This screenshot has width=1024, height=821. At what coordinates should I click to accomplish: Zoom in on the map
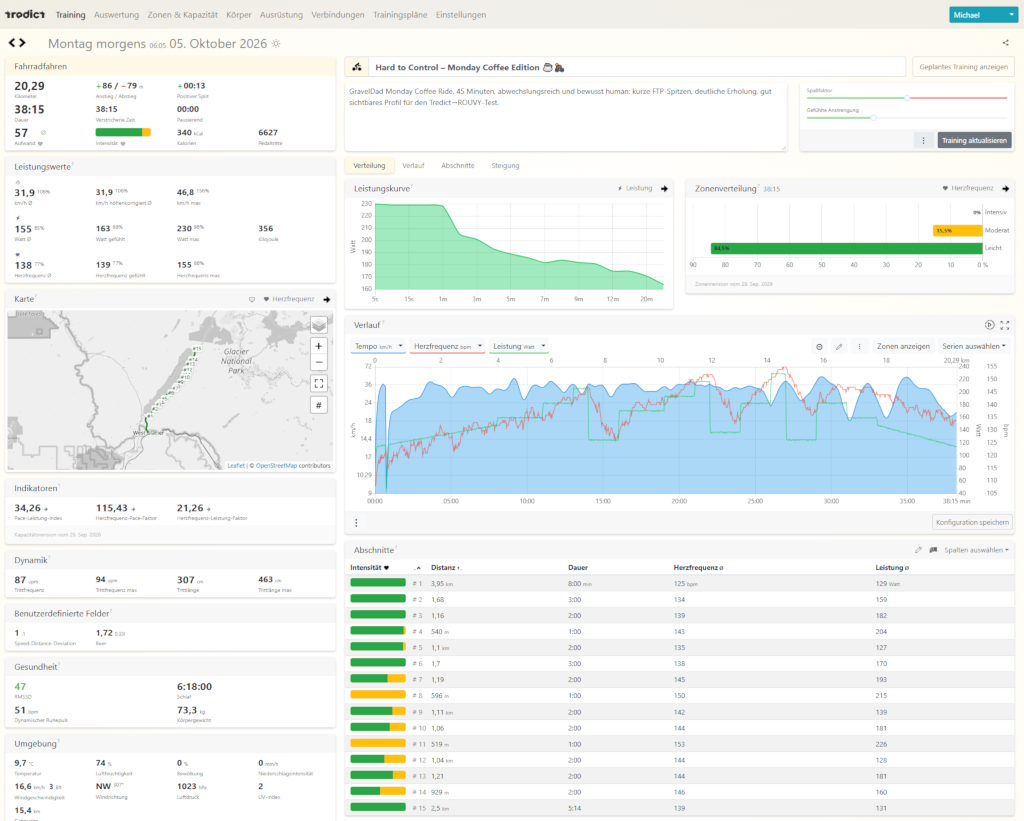tap(319, 346)
